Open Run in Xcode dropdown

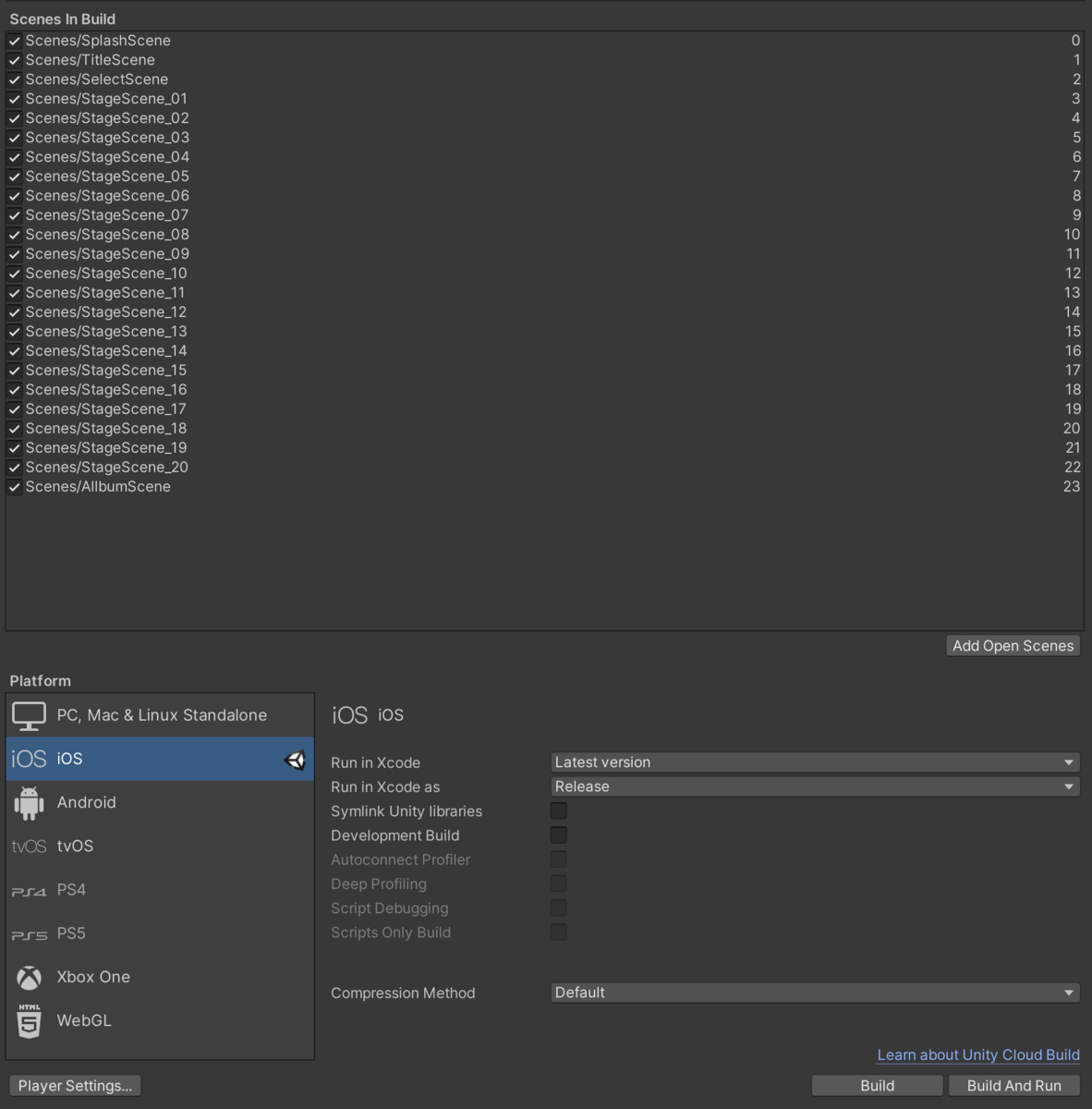click(x=815, y=762)
